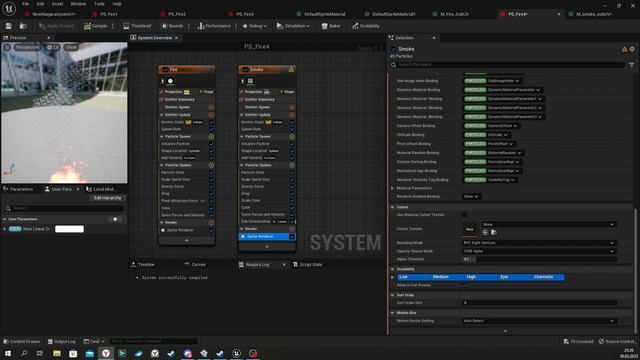
Task: Switch to the DefaultSpriteMaterial tab
Action: (324, 14)
